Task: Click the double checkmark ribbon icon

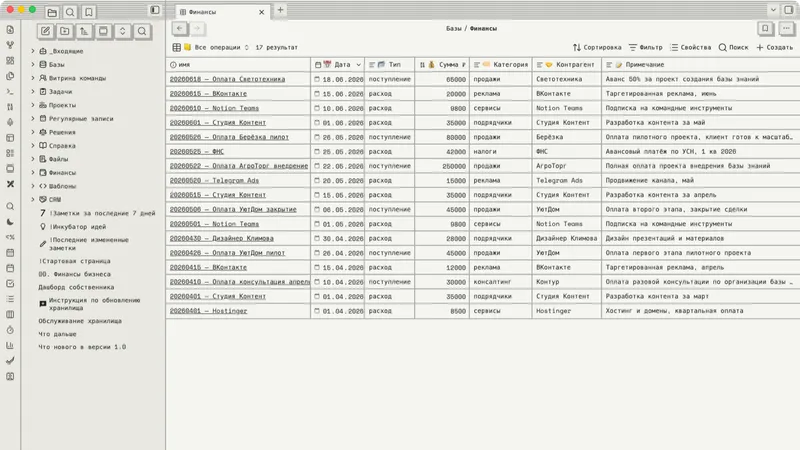Action: coord(10,361)
